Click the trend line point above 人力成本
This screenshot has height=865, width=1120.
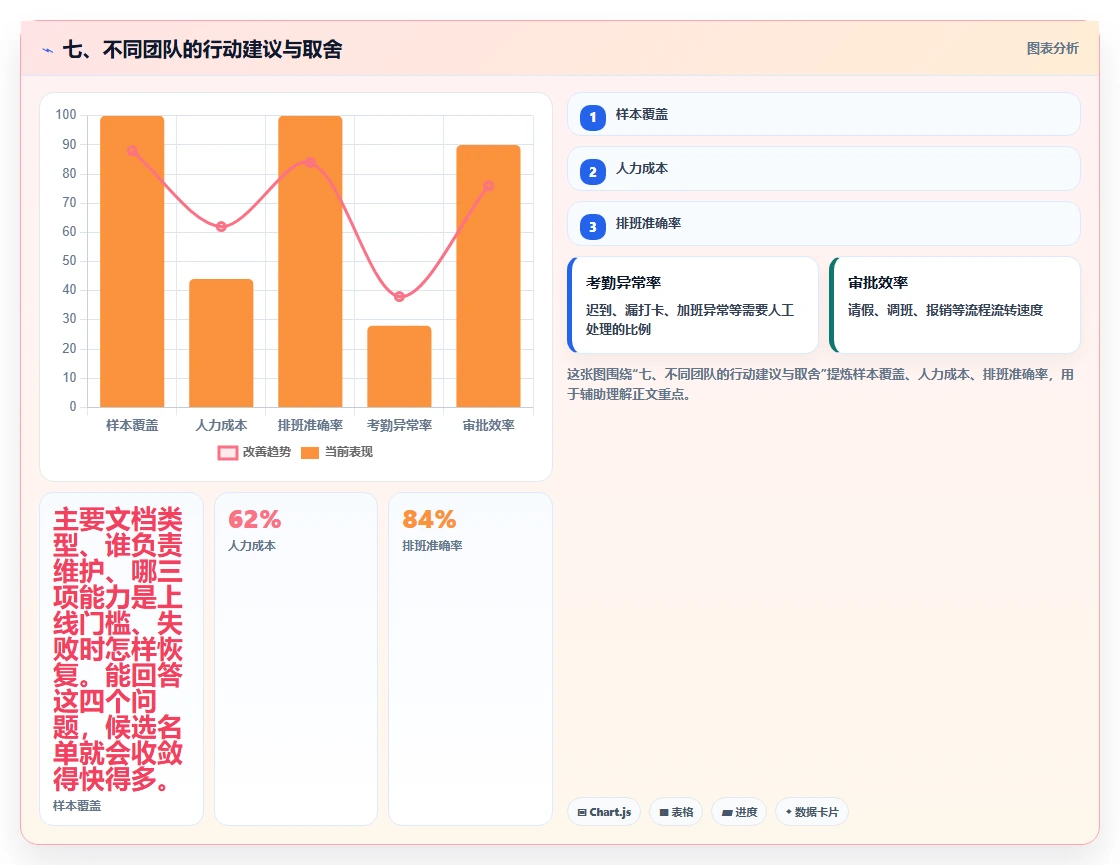pyautogui.click(x=221, y=226)
